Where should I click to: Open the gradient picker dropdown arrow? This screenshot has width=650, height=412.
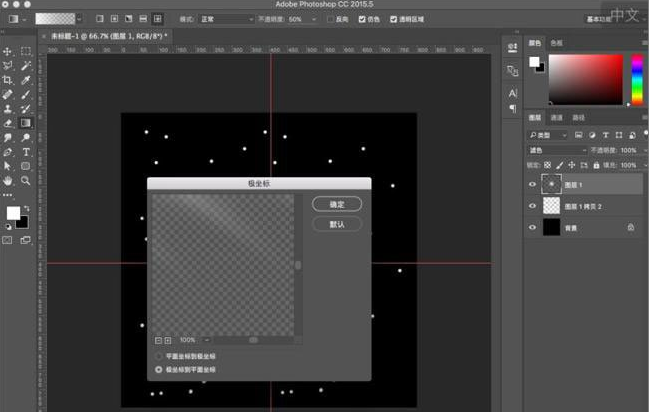coord(79,19)
